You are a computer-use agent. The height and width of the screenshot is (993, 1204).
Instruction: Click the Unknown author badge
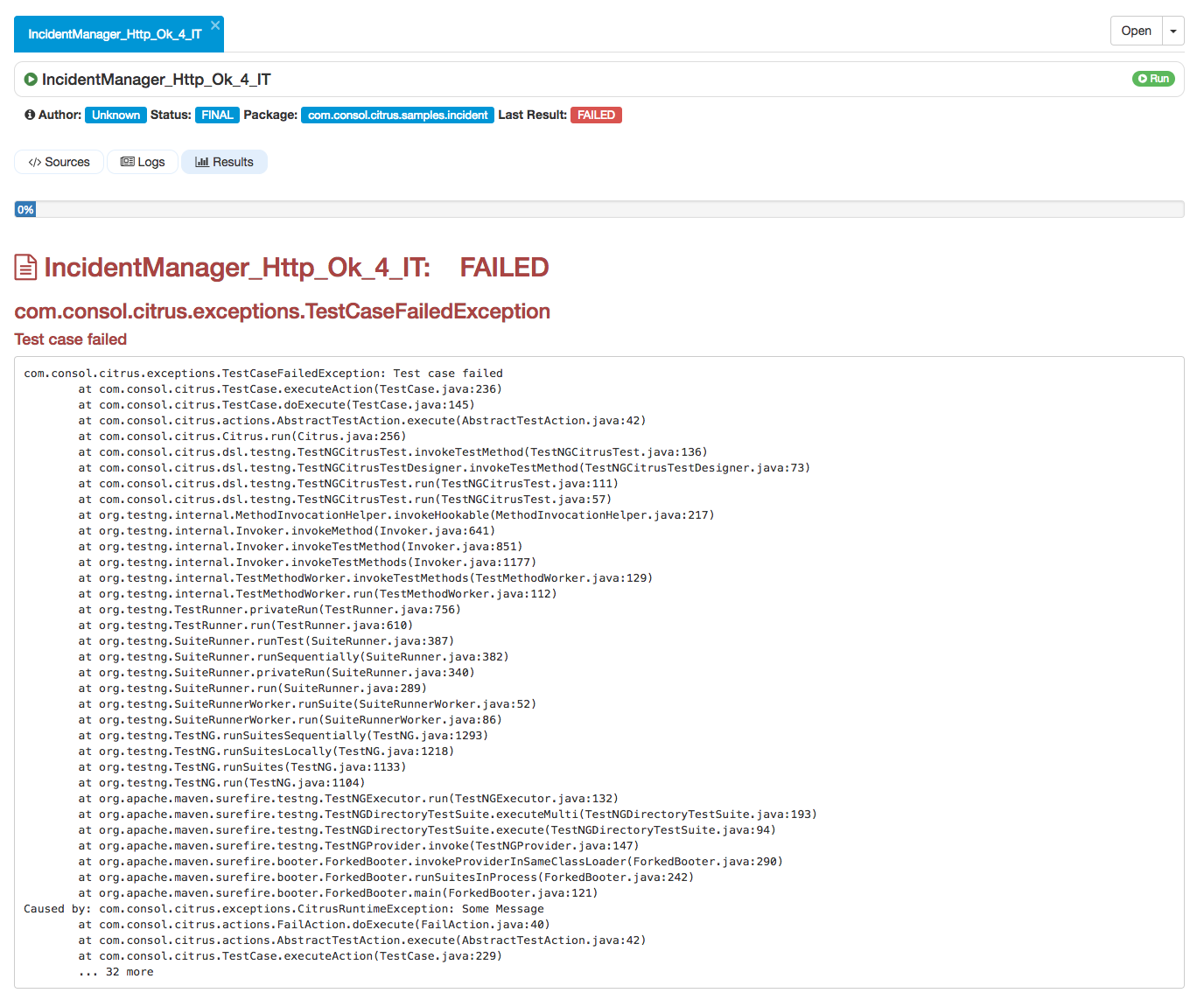115,115
